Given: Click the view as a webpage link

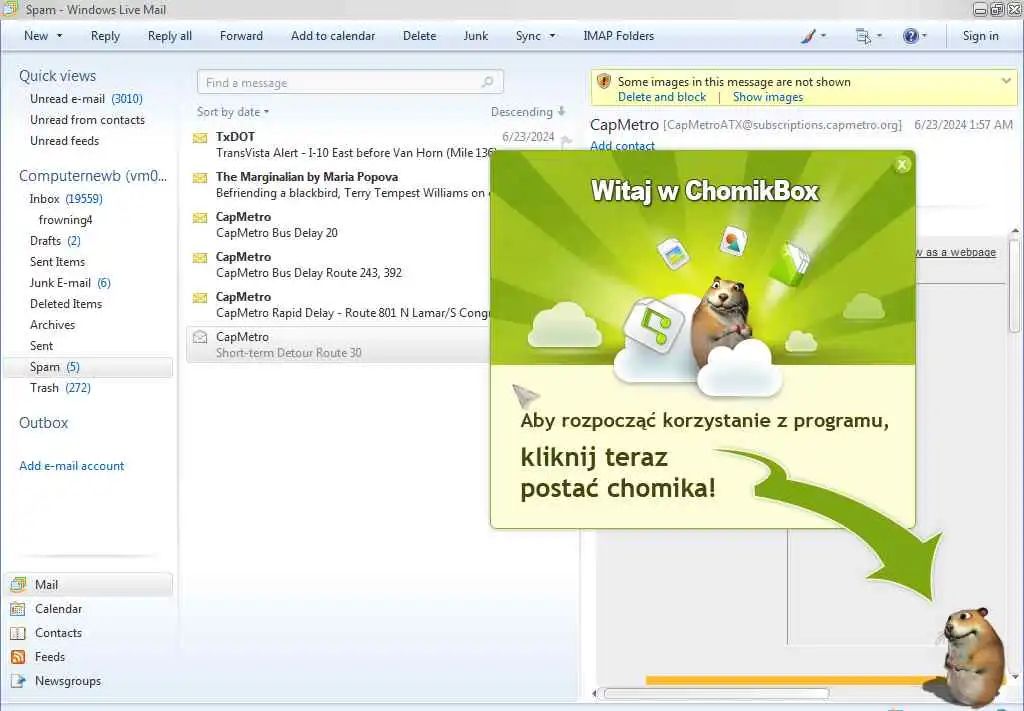Looking at the screenshot, I should pos(957,252).
